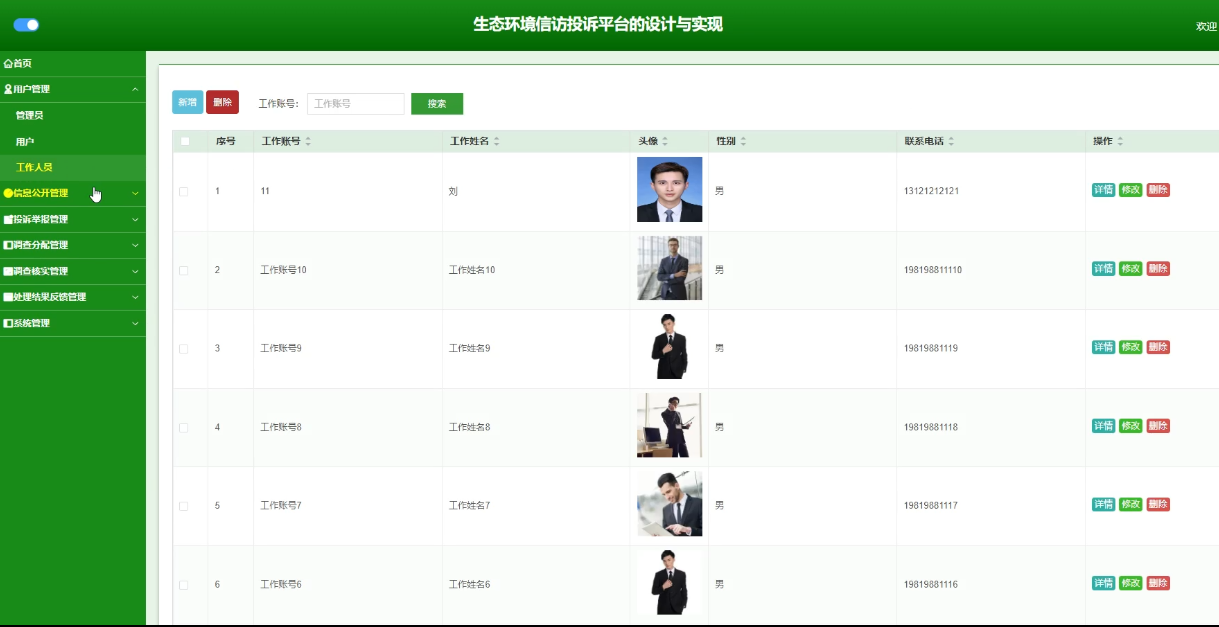Check the select-all checkbox in table header
This screenshot has height=627, width=1219.
pos(185,142)
